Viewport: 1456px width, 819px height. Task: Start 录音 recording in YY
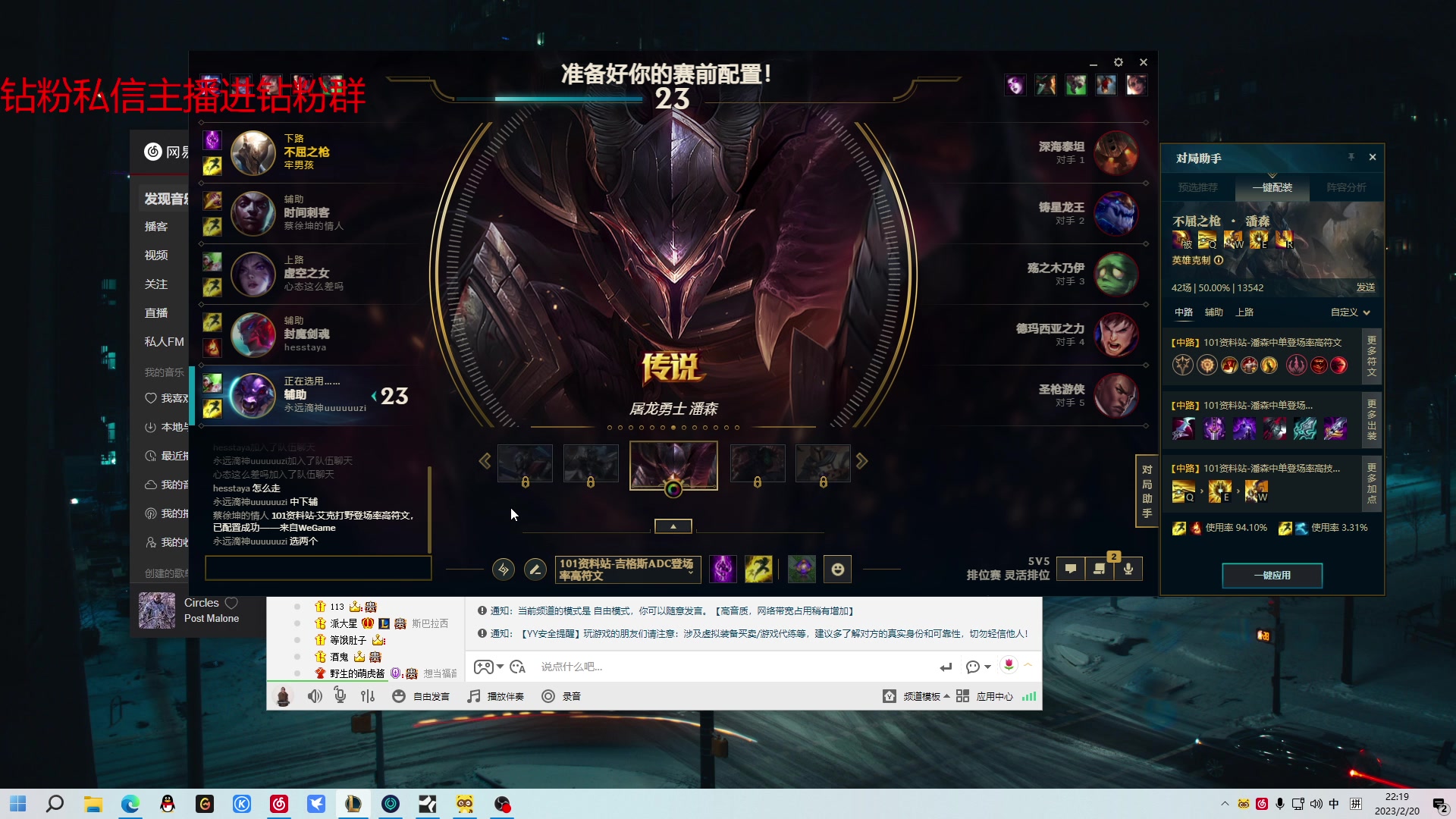561,696
